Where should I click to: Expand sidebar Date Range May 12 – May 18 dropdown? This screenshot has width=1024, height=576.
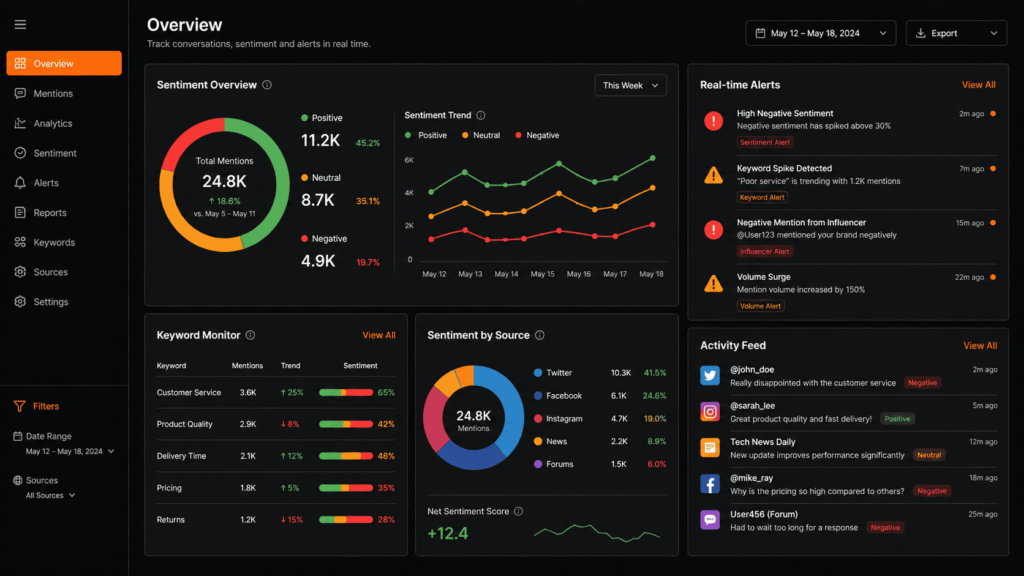[x=70, y=451]
